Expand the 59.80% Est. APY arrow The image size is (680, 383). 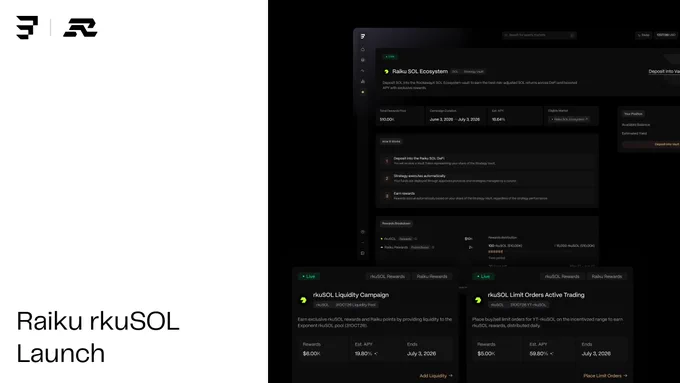click(551, 354)
